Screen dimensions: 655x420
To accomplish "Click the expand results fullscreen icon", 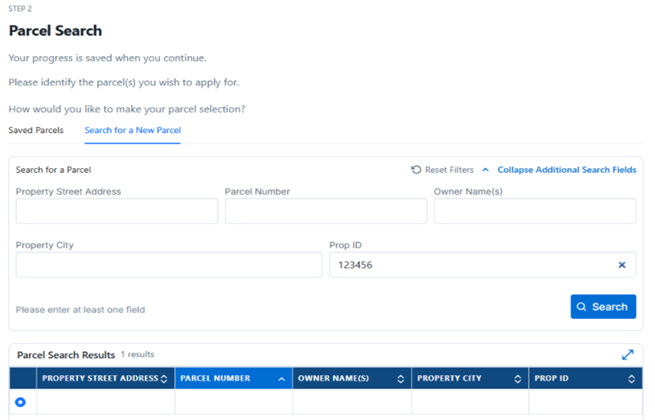I will [627, 355].
